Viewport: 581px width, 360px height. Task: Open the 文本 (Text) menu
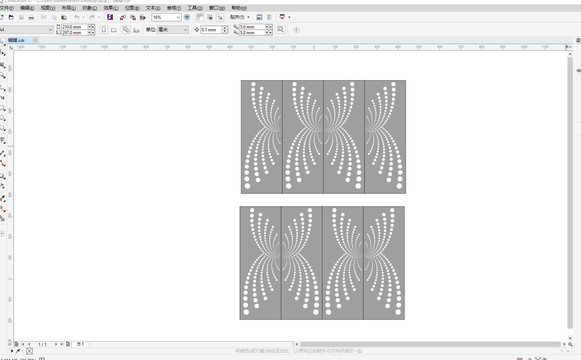click(153, 8)
